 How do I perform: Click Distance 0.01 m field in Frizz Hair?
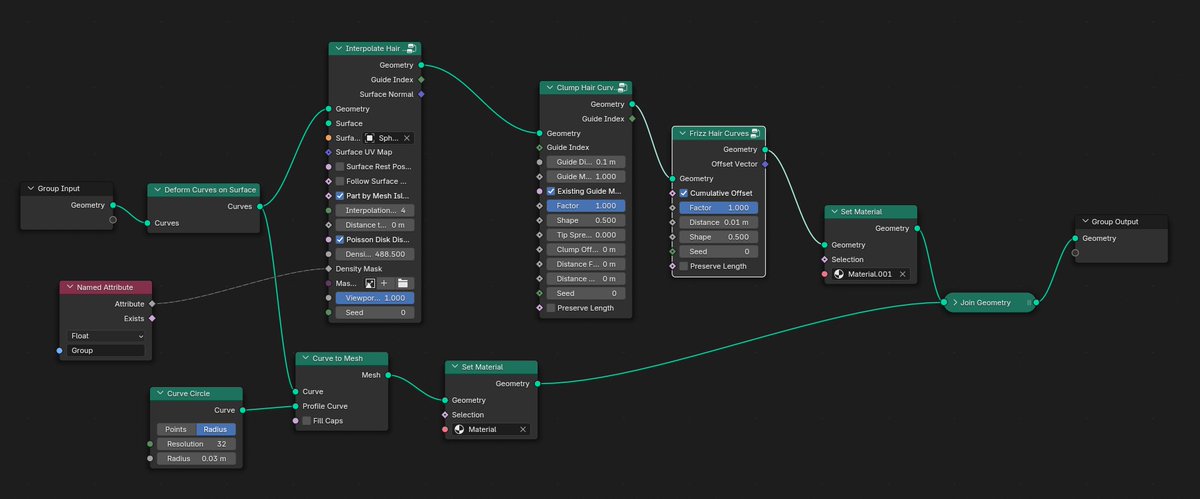(x=718, y=222)
